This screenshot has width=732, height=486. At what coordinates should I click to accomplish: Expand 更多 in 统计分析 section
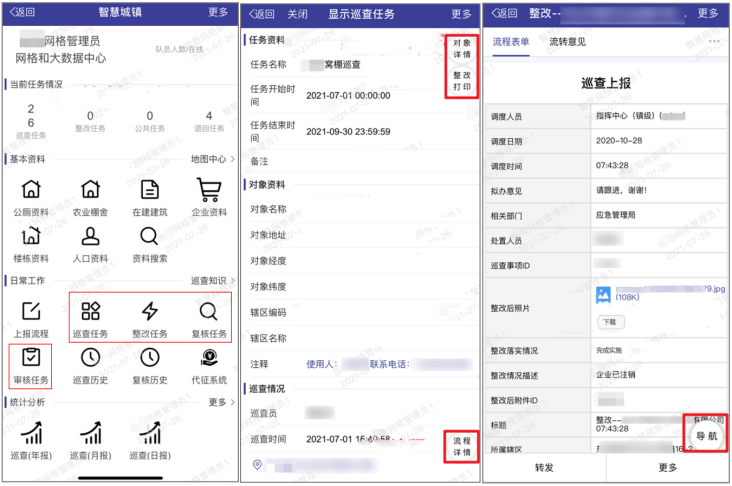221,402
